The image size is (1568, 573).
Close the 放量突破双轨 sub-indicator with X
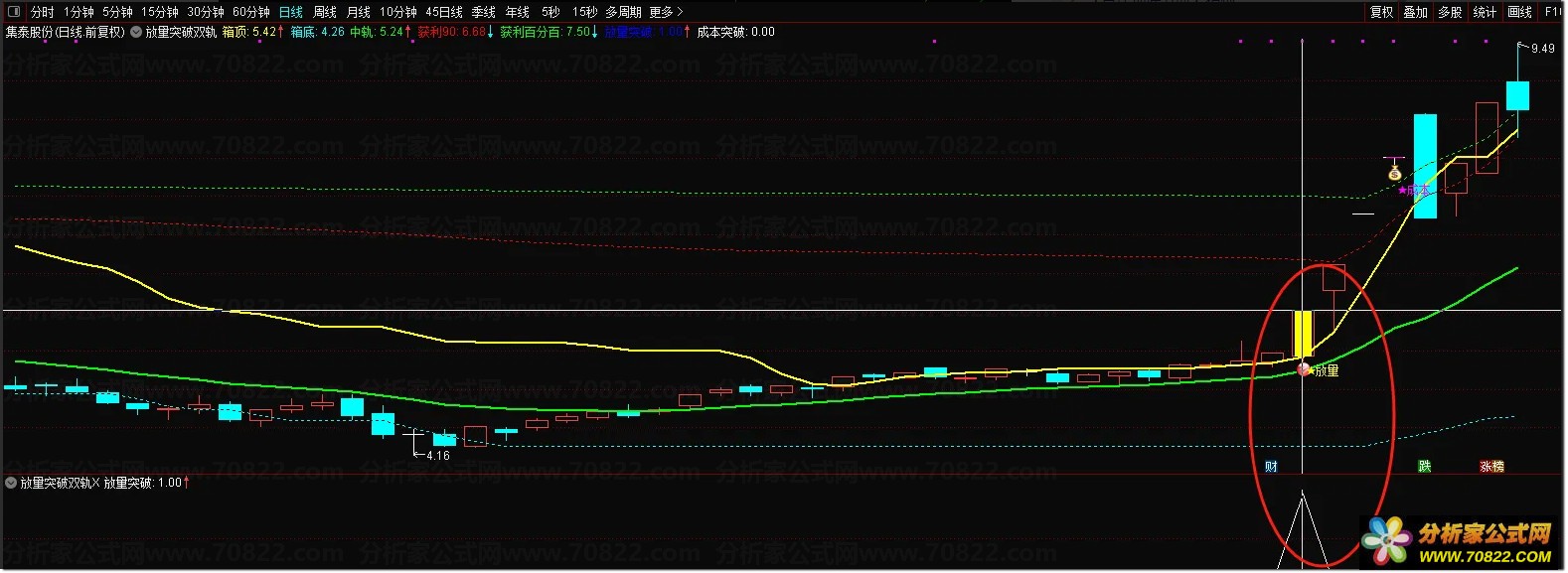click(95, 483)
